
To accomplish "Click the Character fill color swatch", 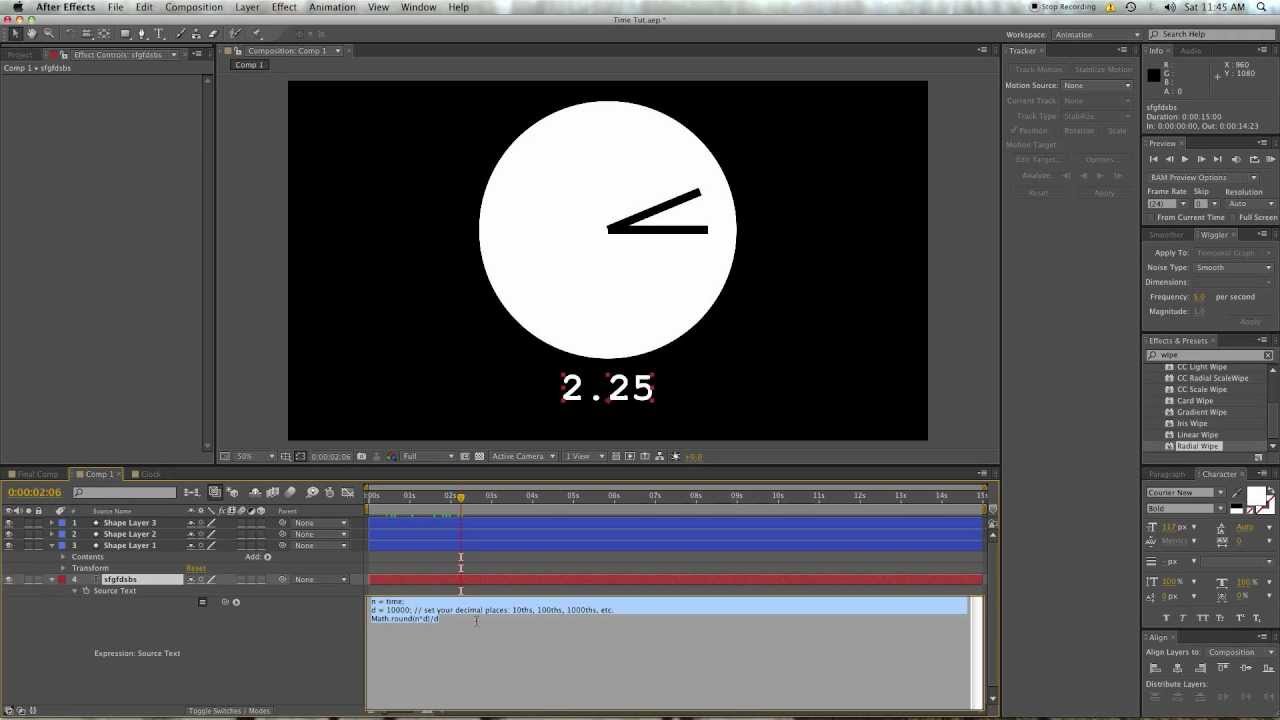I will (1256, 496).
